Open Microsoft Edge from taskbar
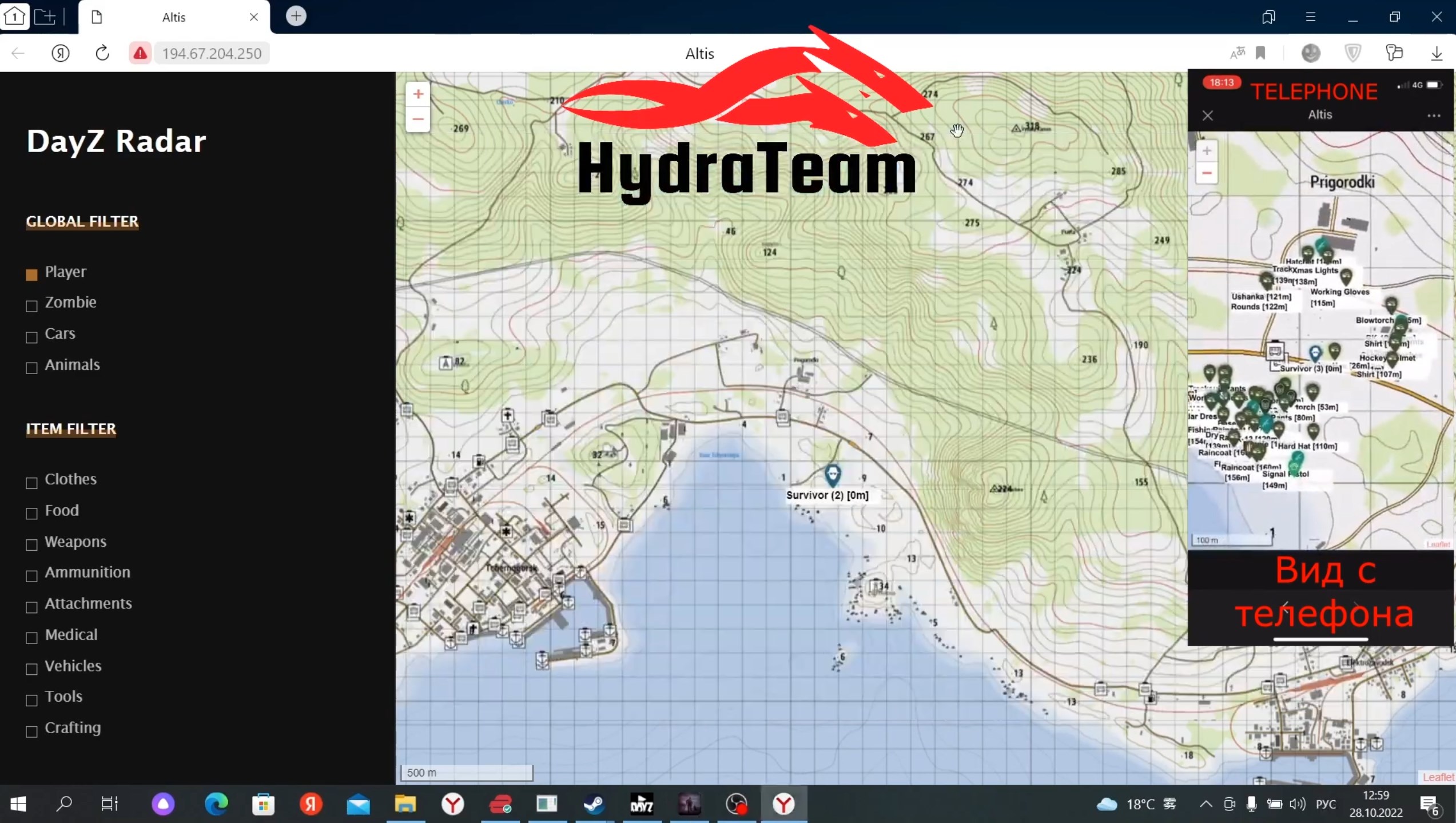 (216, 804)
